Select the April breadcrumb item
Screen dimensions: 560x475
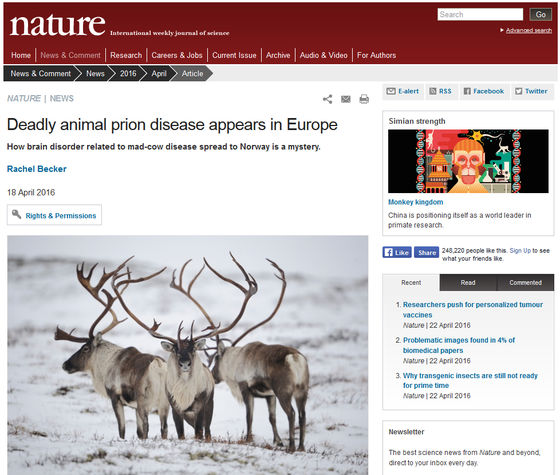[159, 74]
